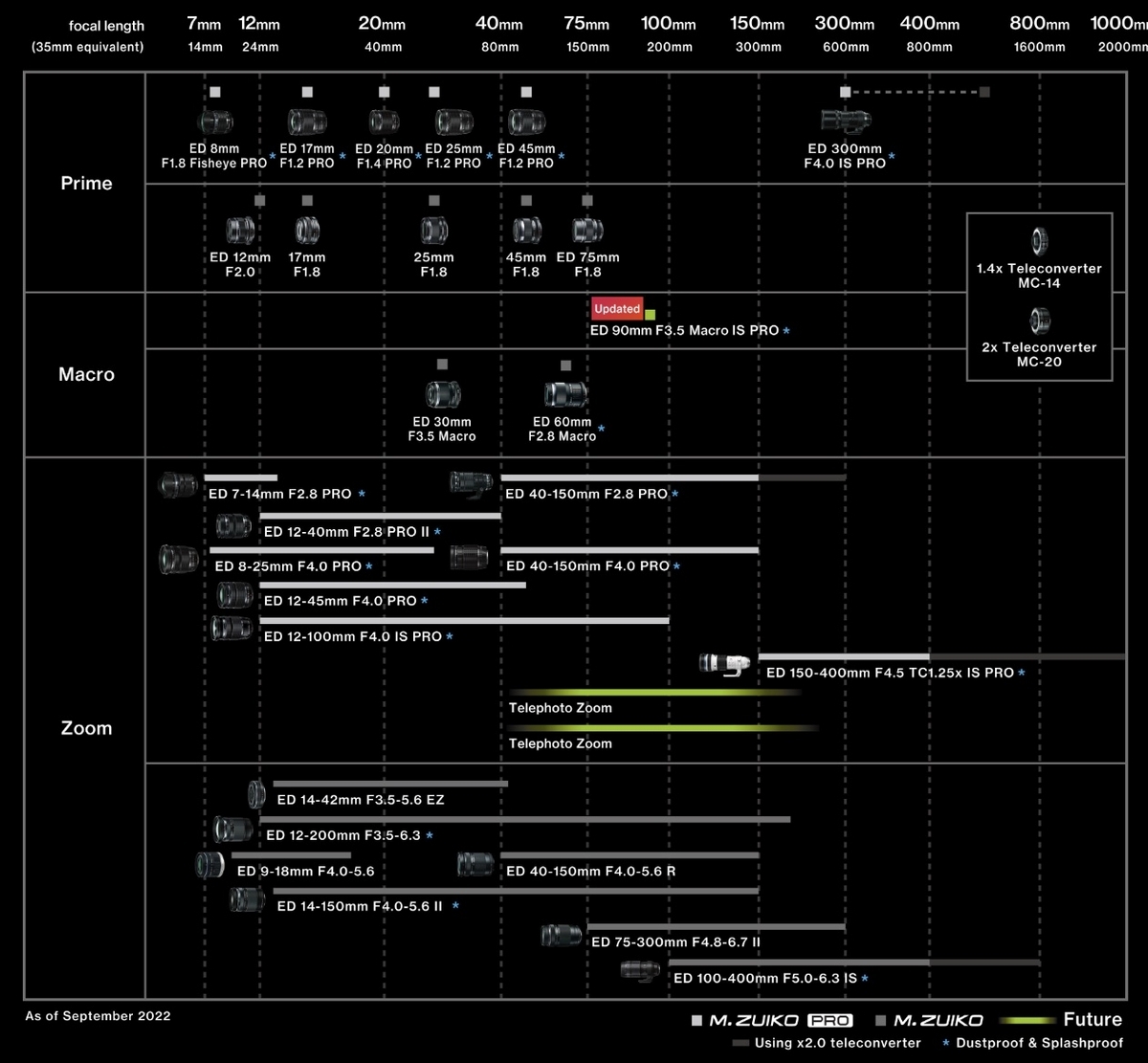Image resolution: width=1148 pixels, height=1063 pixels.
Task: Select the ED 7-14mm F2.8 PRO lens image
Action: pyautogui.click(x=179, y=484)
